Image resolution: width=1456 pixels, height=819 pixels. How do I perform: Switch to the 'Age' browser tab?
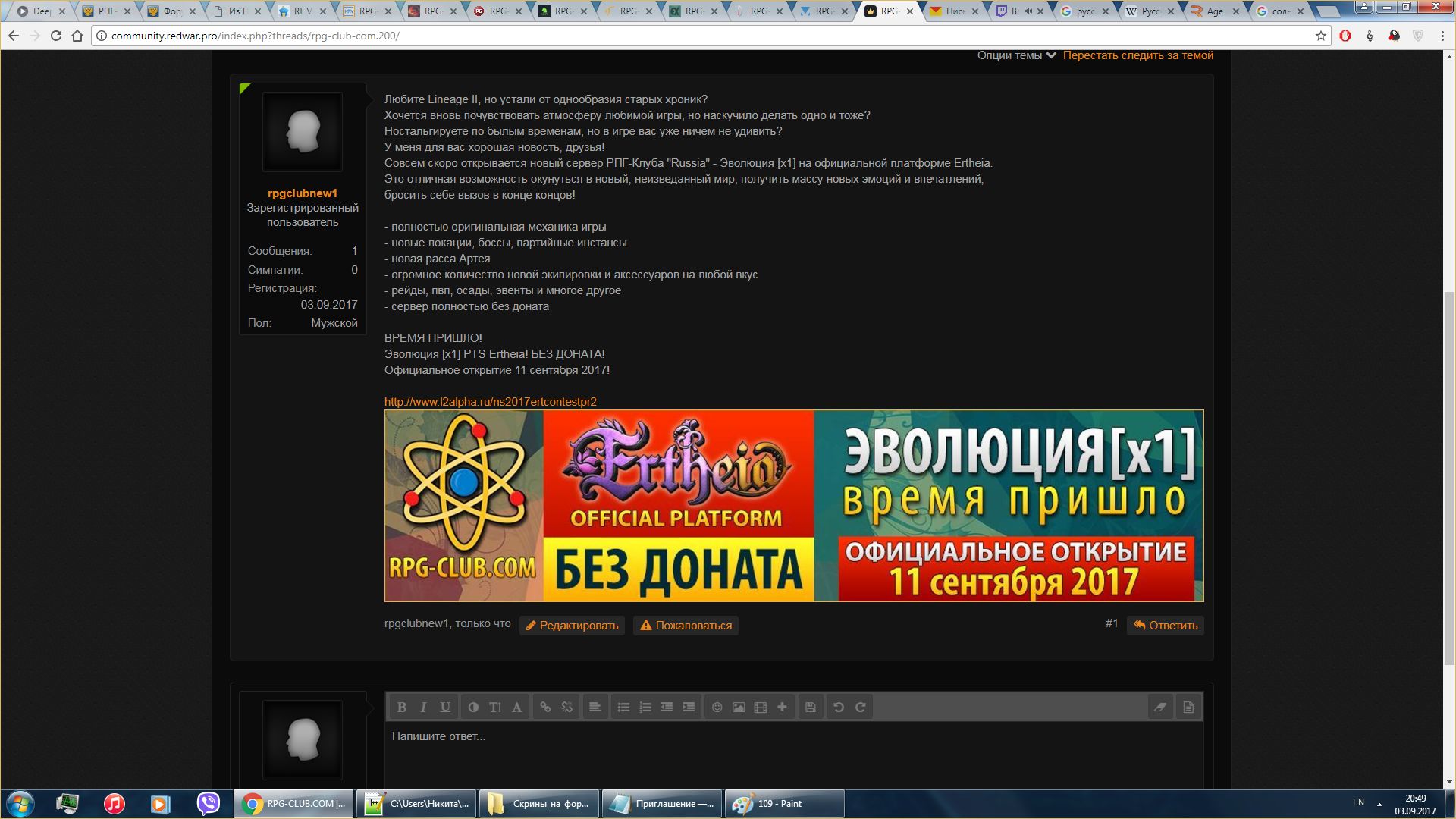coord(1215,11)
